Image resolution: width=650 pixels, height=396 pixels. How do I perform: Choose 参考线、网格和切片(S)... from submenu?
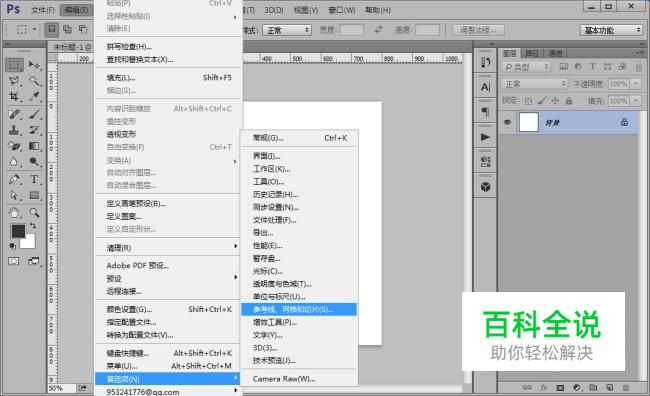299,309
